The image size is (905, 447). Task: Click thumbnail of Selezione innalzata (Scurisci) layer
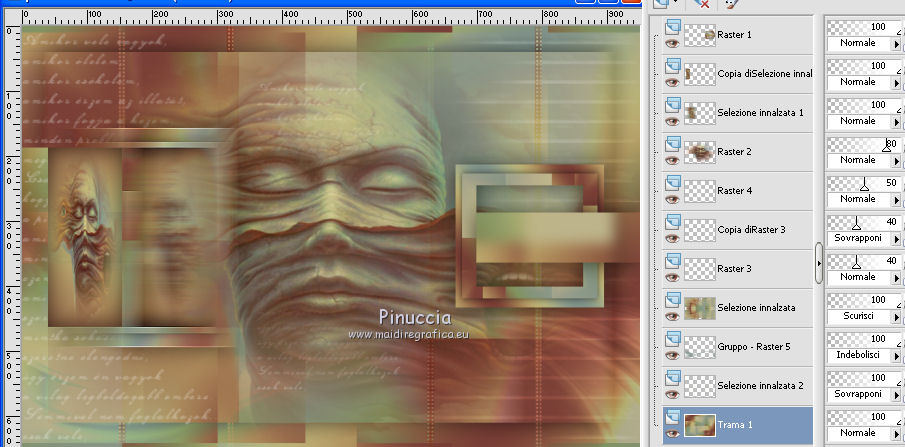click(x=700, y=308)
